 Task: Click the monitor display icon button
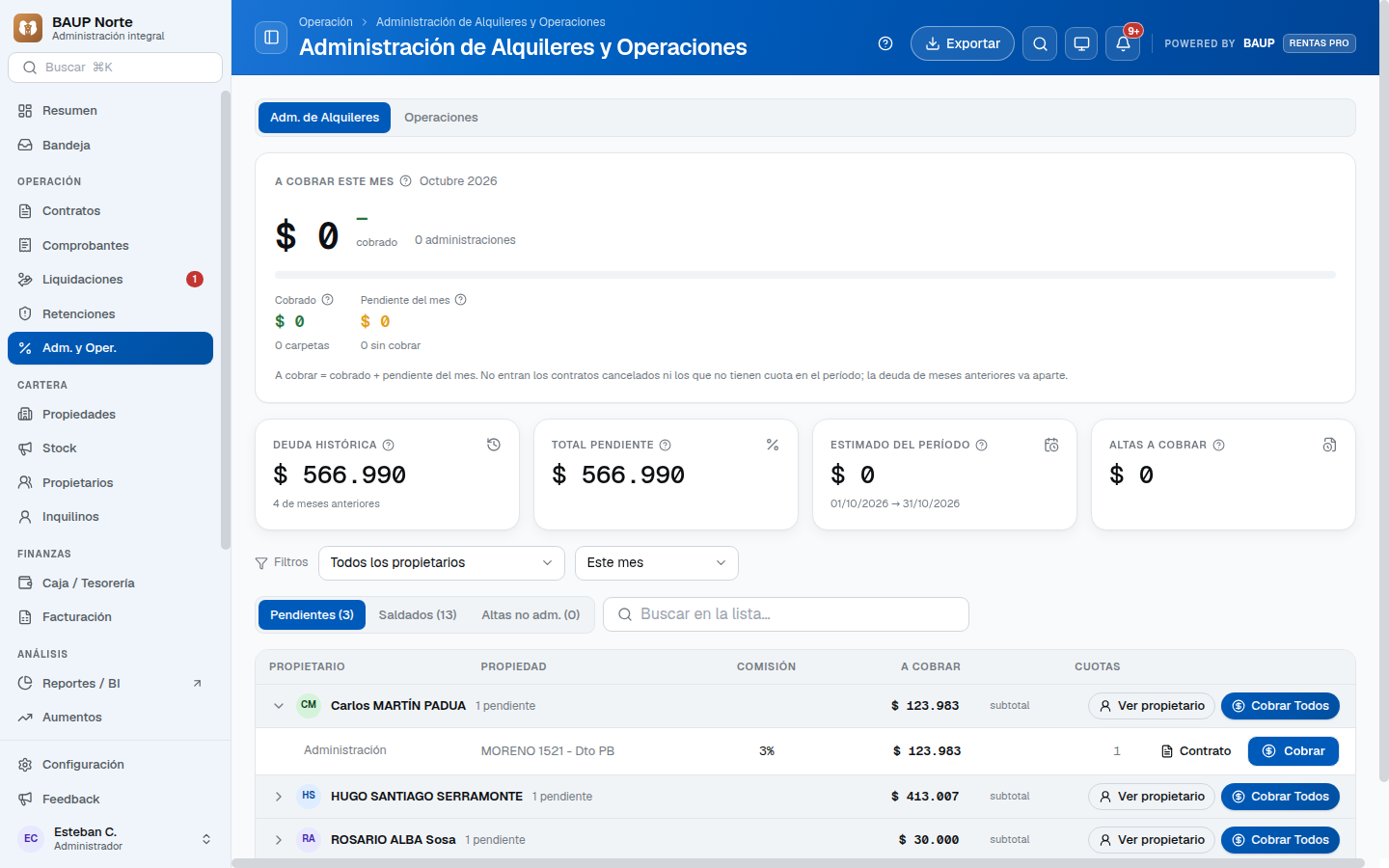(x=1081, y=43)
